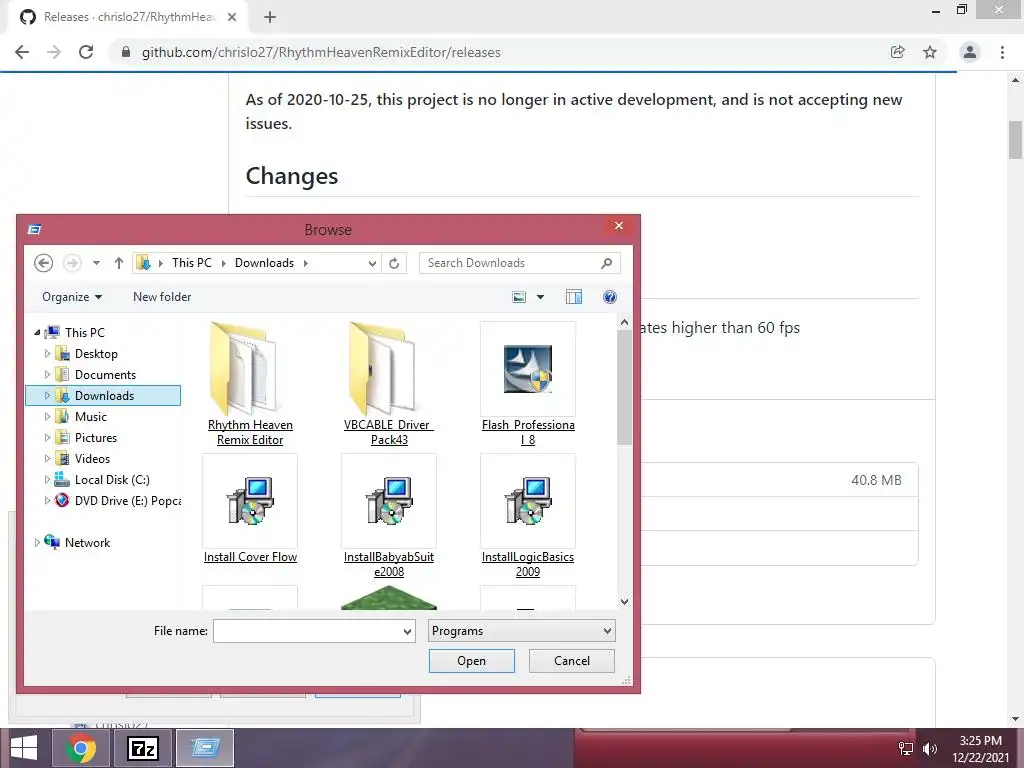Viewport: 1024px width, 768px height.
Task: Close the Releases GitHub tab
Action: pyautogui.click(x=232, y=17)
